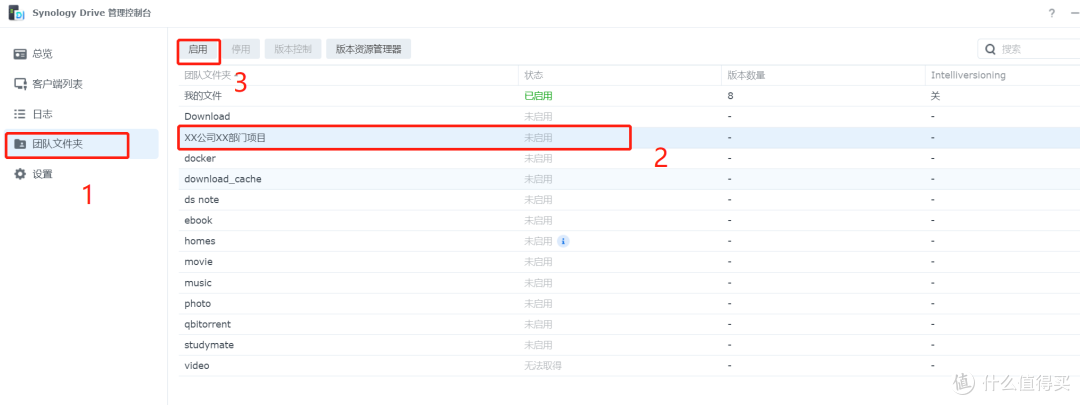
Task: Click the 版本控制 button
Action: click(x=293, y=49)
